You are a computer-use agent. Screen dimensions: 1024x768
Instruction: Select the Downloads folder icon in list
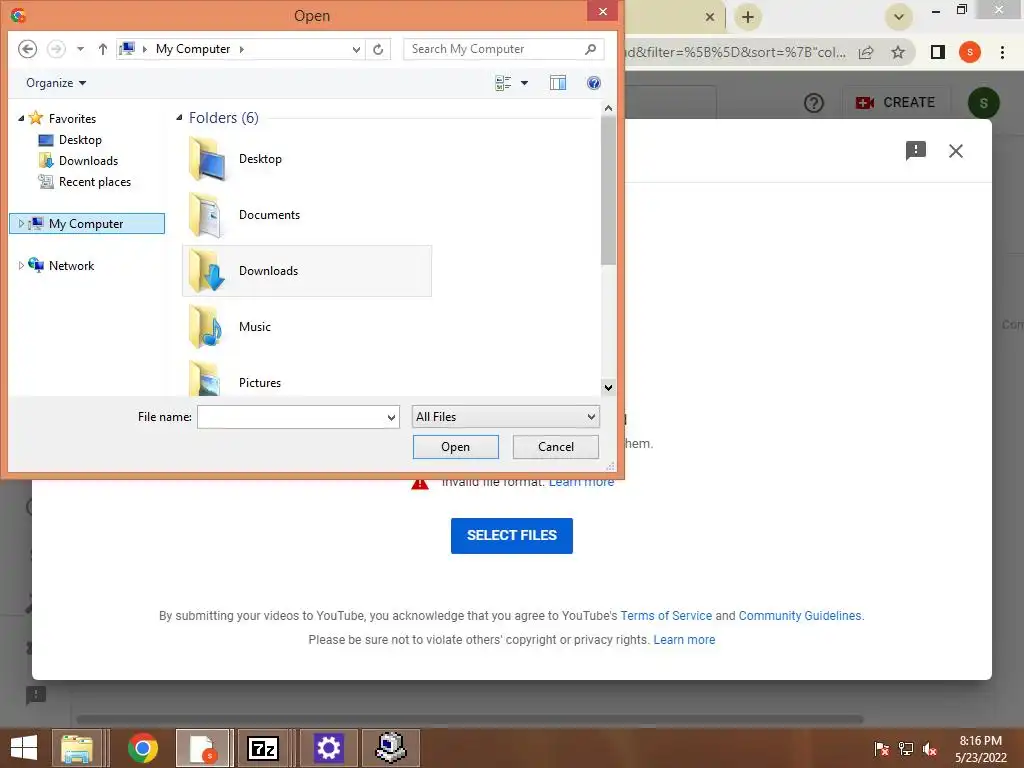pos(207,271)
